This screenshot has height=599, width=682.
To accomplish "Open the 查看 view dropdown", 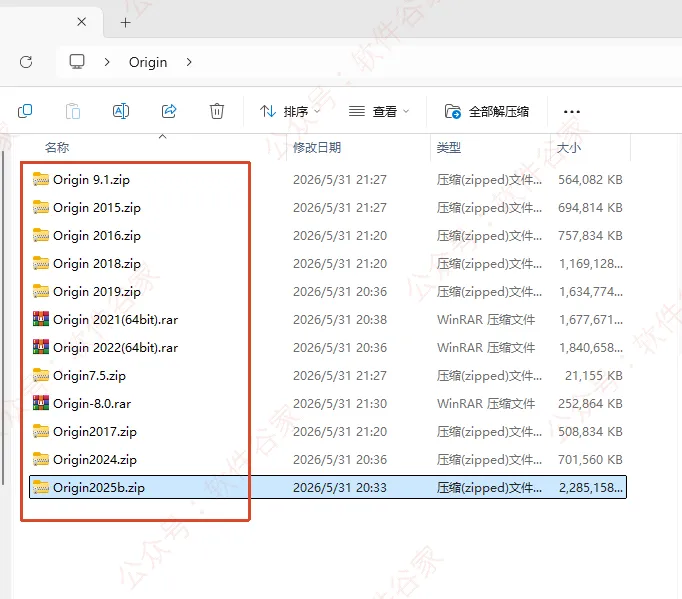I will click(379, 111).
